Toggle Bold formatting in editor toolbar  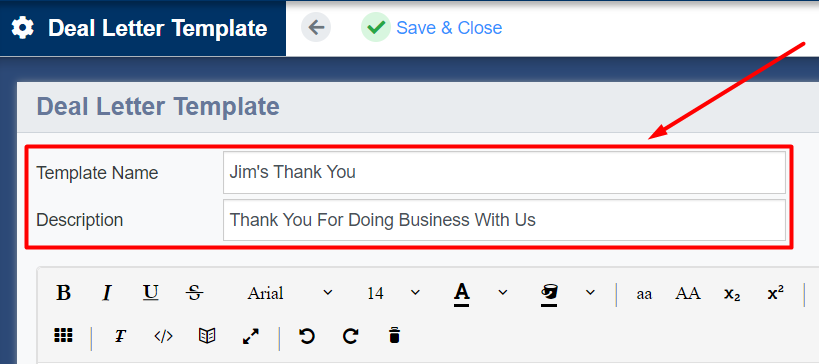coord(63,293)
